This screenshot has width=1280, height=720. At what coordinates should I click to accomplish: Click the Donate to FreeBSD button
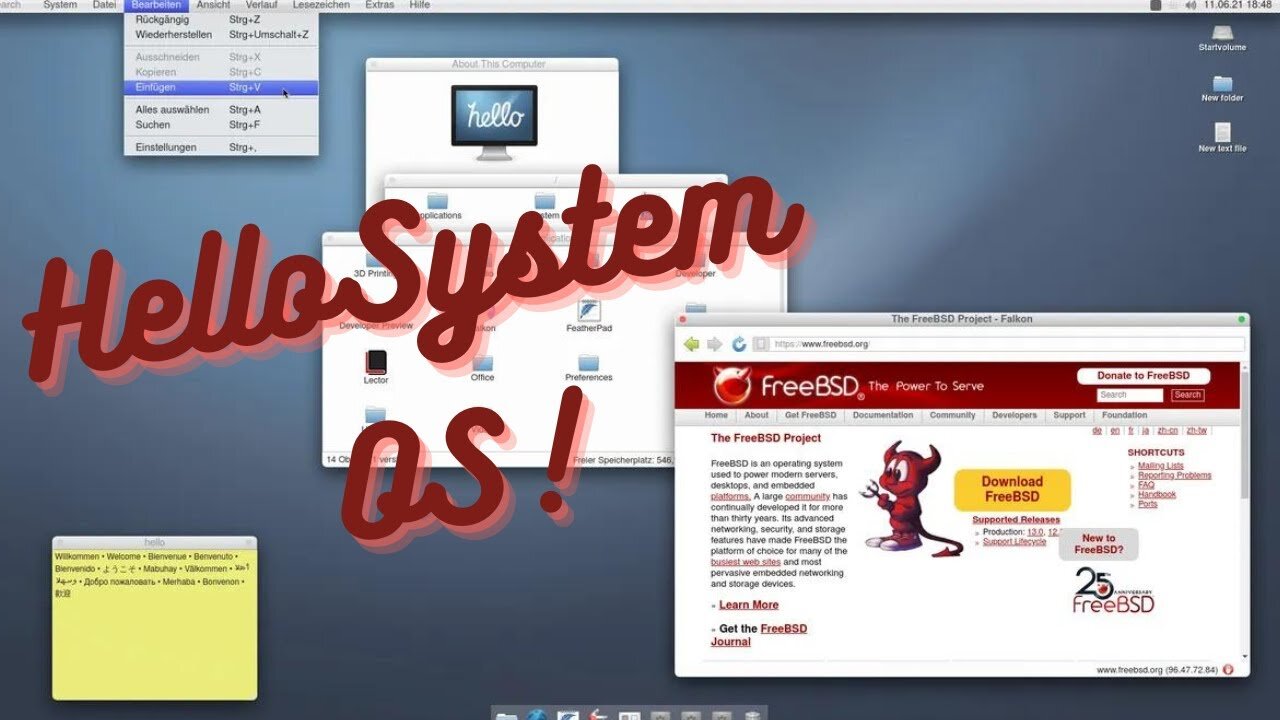(x=1143, y=375)
